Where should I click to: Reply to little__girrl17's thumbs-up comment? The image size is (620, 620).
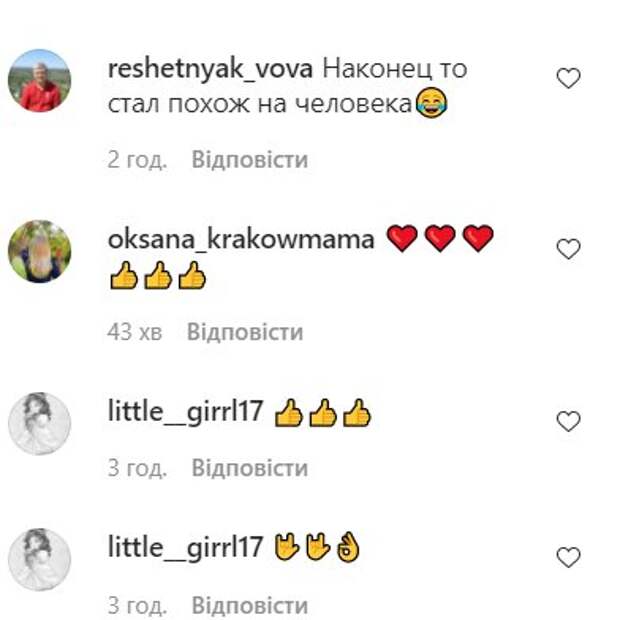click(x=250, y=468)
